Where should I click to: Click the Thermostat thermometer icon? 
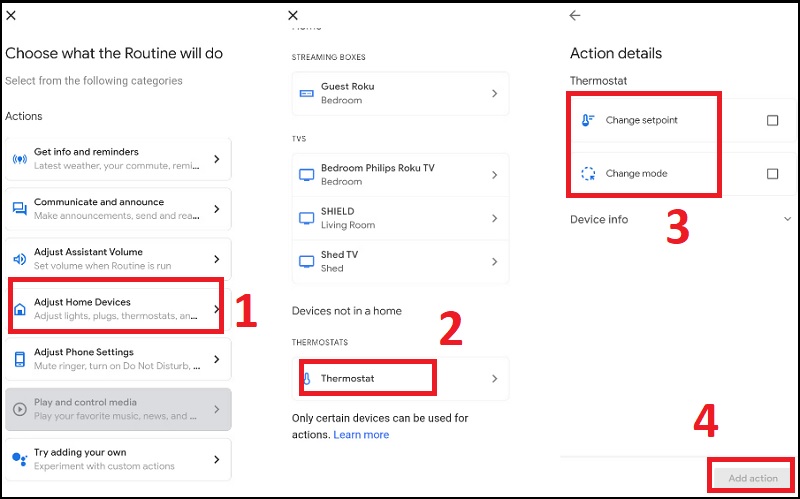[x=307, y=379]
